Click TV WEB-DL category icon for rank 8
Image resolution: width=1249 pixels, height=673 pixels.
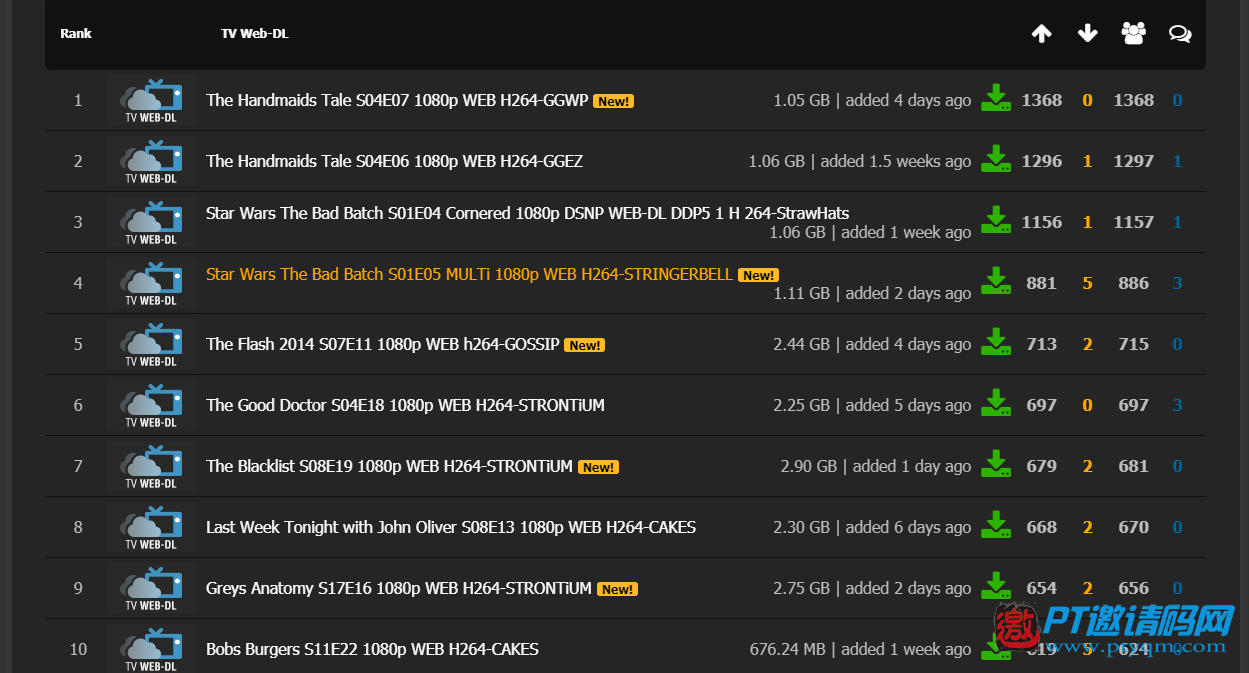click(151, 528)
